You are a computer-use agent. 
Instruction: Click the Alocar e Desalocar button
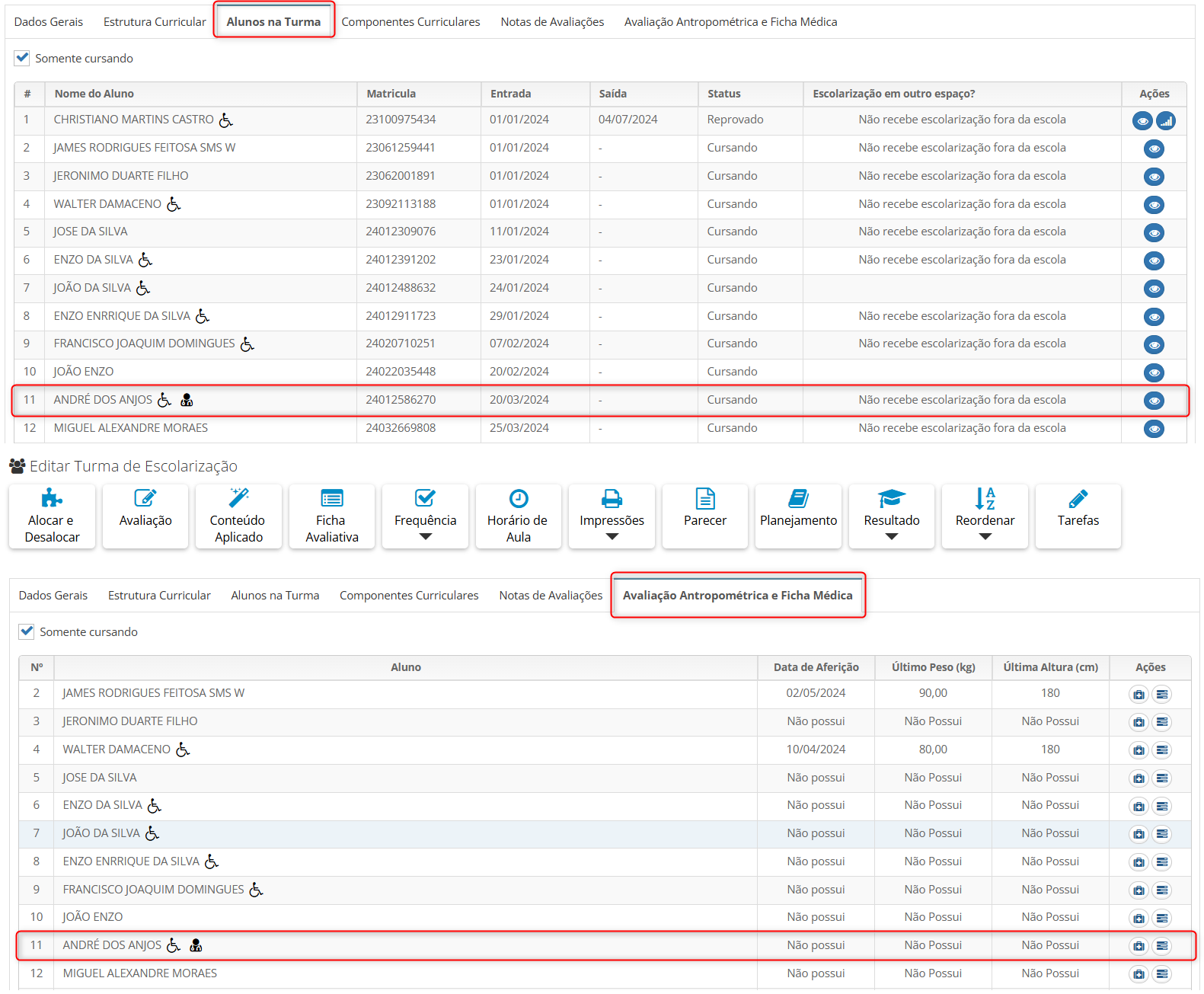click(x=52, y=516)
